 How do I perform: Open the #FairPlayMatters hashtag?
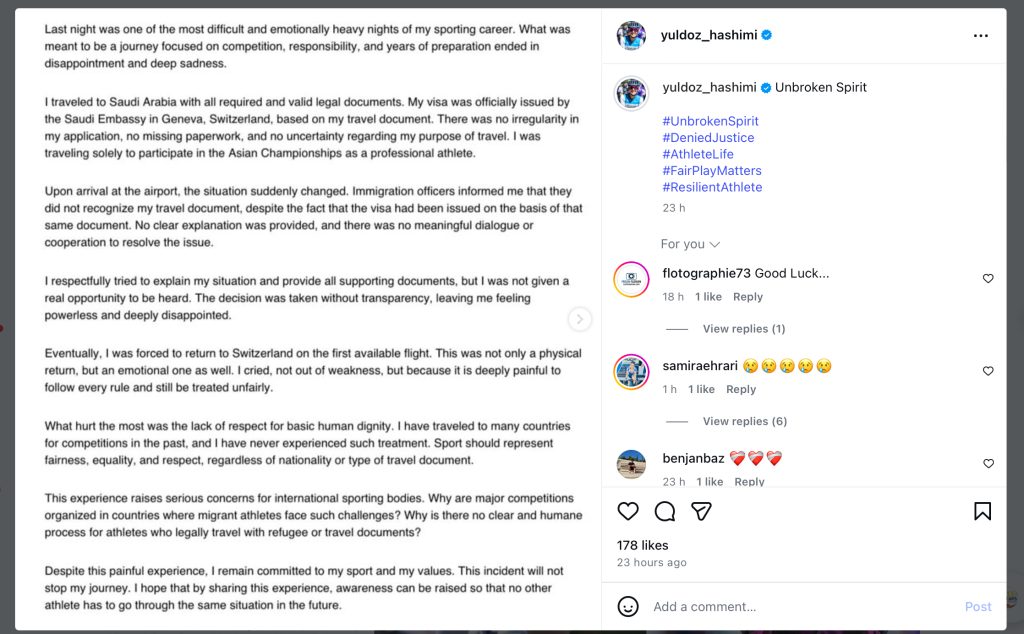click(711, 171)
